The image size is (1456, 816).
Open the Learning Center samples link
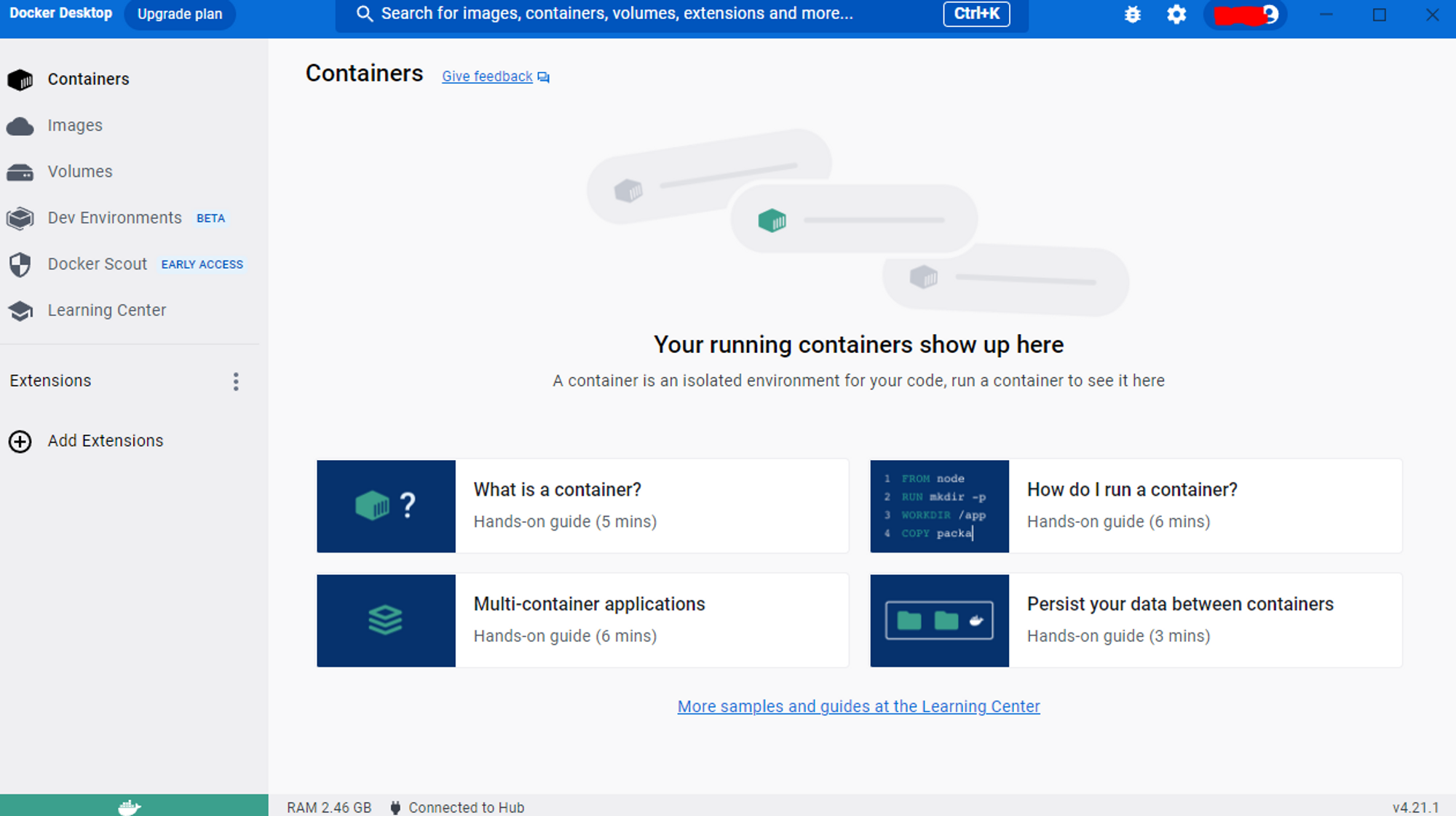(x=858, y=706)
